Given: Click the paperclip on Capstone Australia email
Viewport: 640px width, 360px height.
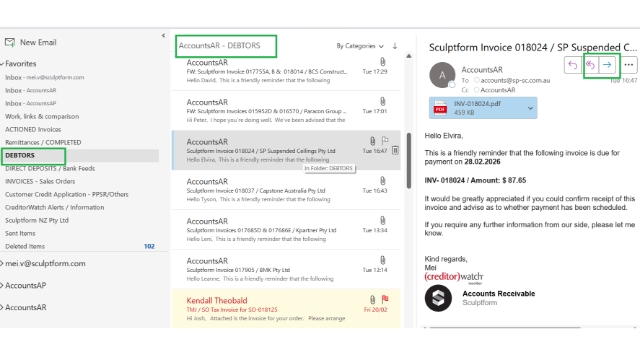Looking at the screenshot, I should click(x=382, y=180).
